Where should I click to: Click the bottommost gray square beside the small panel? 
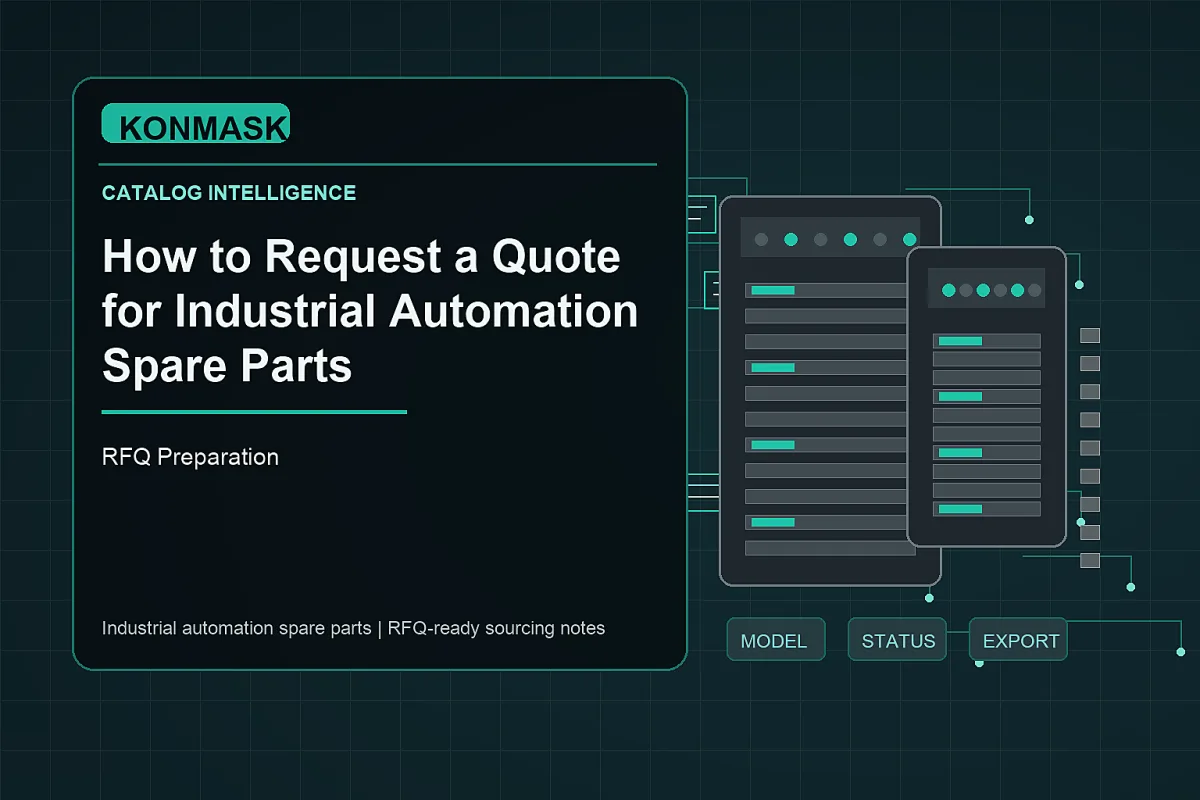click(x=1090, y=560)
